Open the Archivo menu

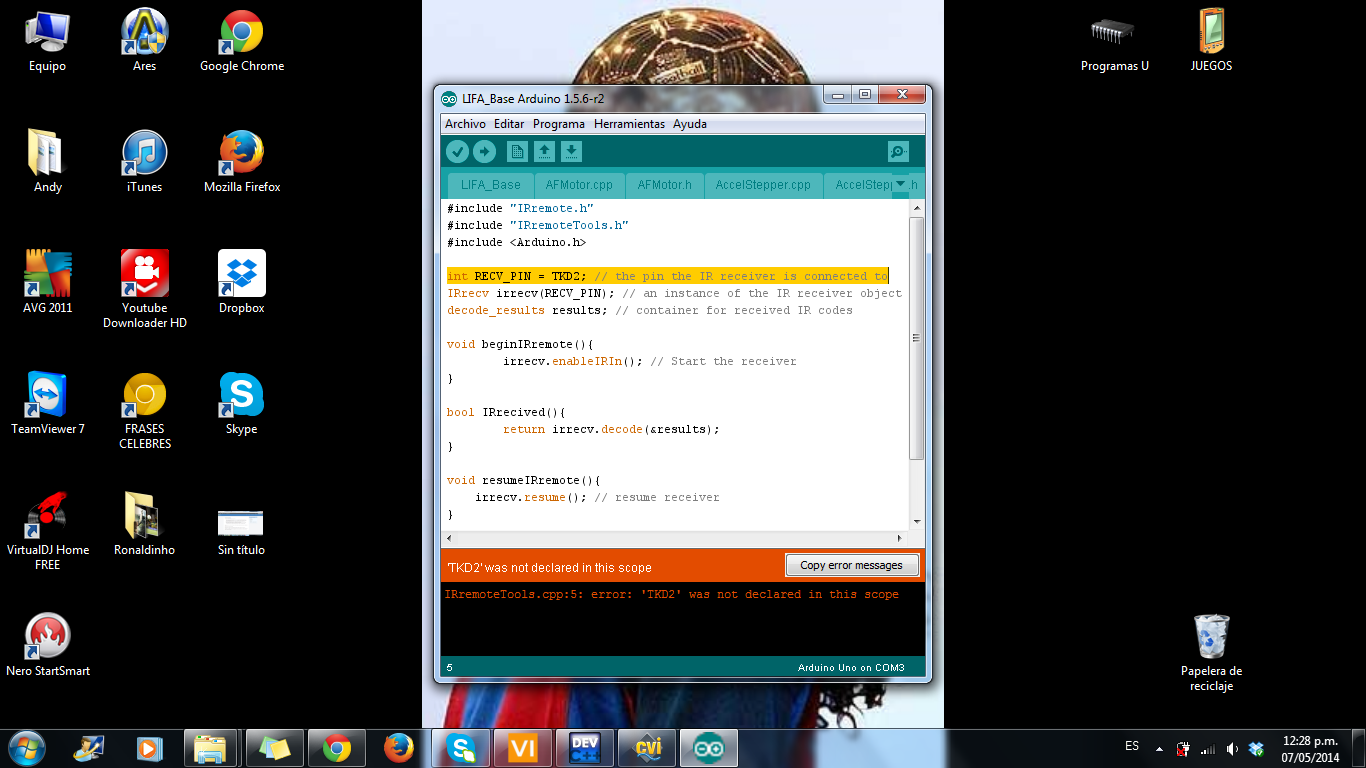point(465,124)
